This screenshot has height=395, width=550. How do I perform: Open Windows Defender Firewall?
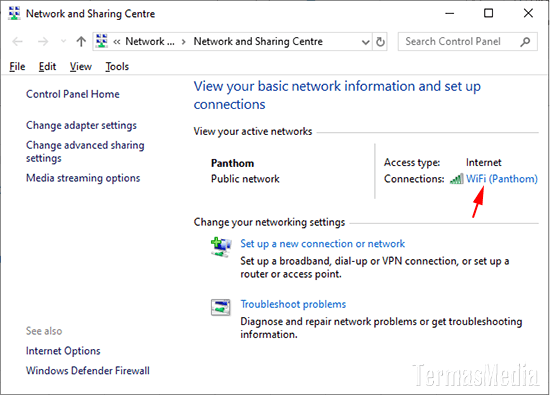tap(88, 371)
